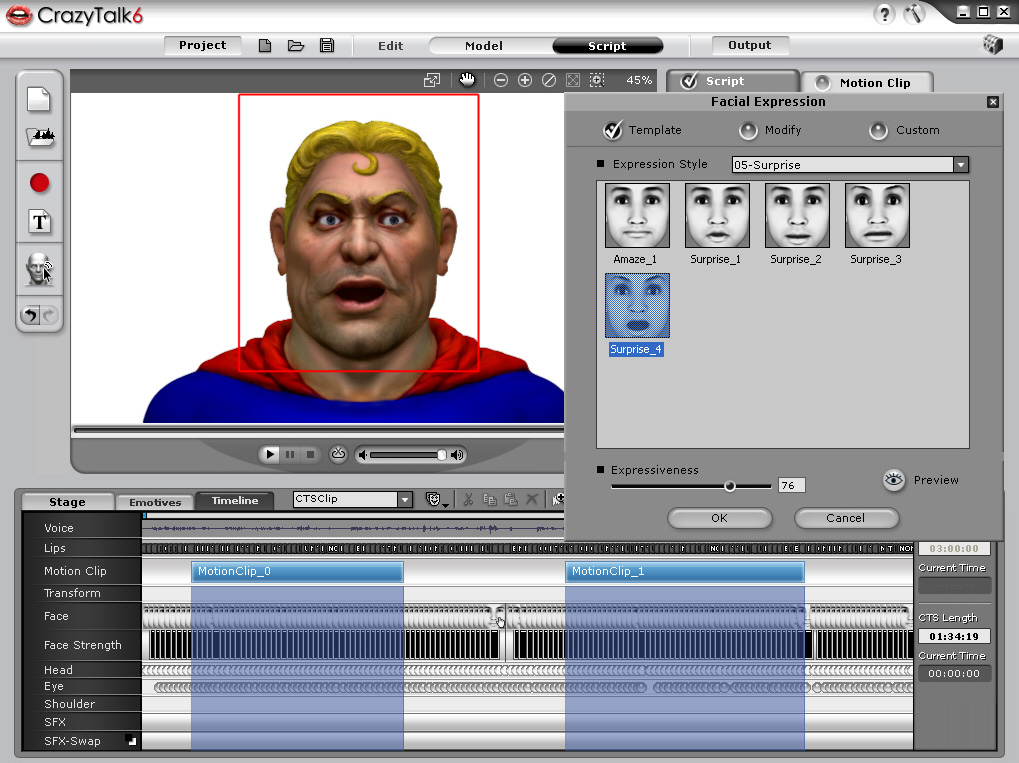Click the preview playback progress bar
This screenshot has width=1019, height=763.
tap(318, 430)
